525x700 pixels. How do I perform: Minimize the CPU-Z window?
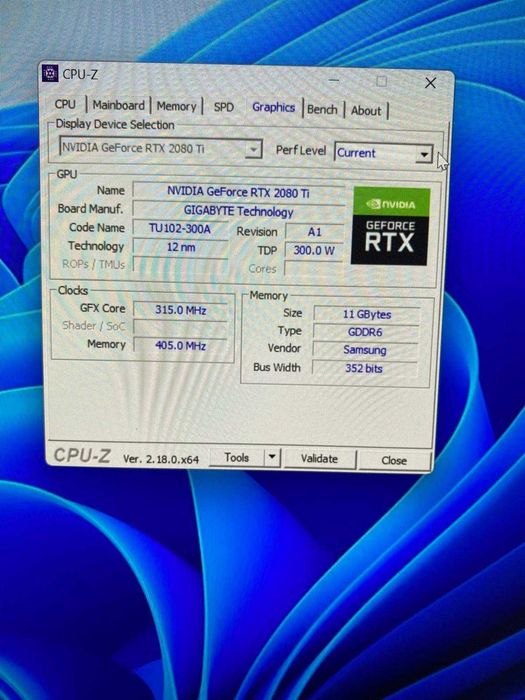pos(333,80)
